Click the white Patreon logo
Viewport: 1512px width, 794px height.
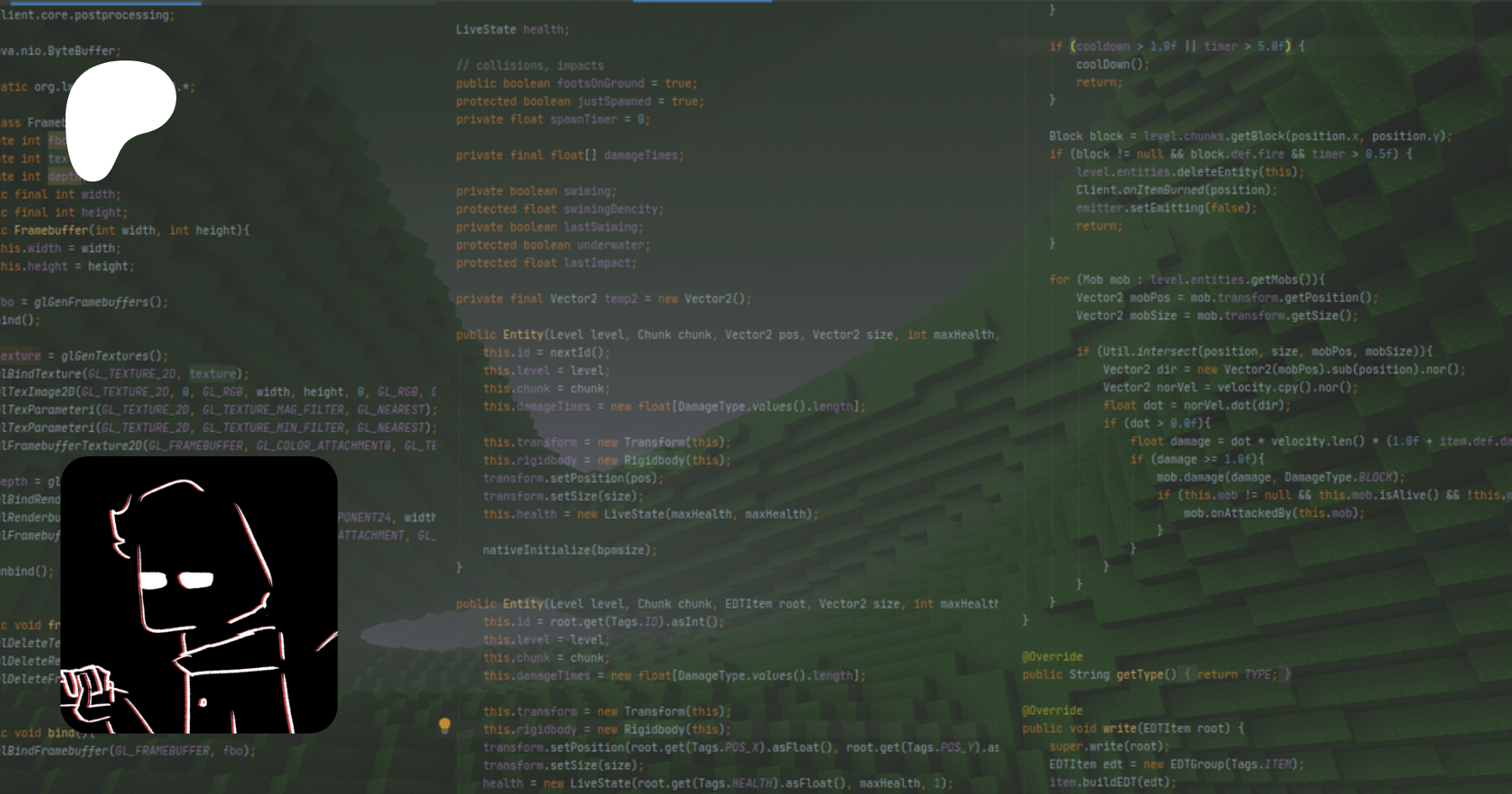(120, 119)
